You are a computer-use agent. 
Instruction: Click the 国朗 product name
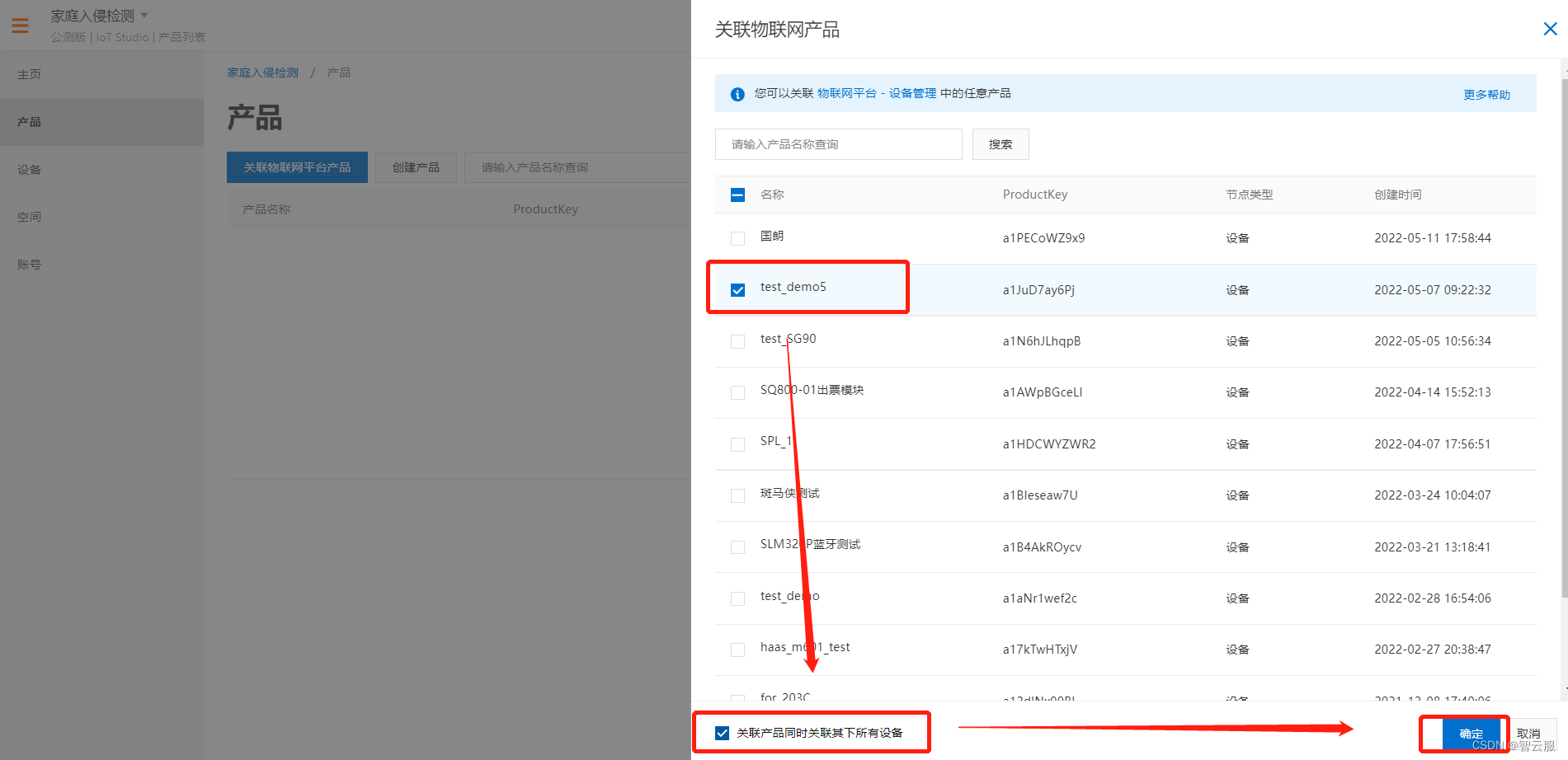tap(772, 236)
